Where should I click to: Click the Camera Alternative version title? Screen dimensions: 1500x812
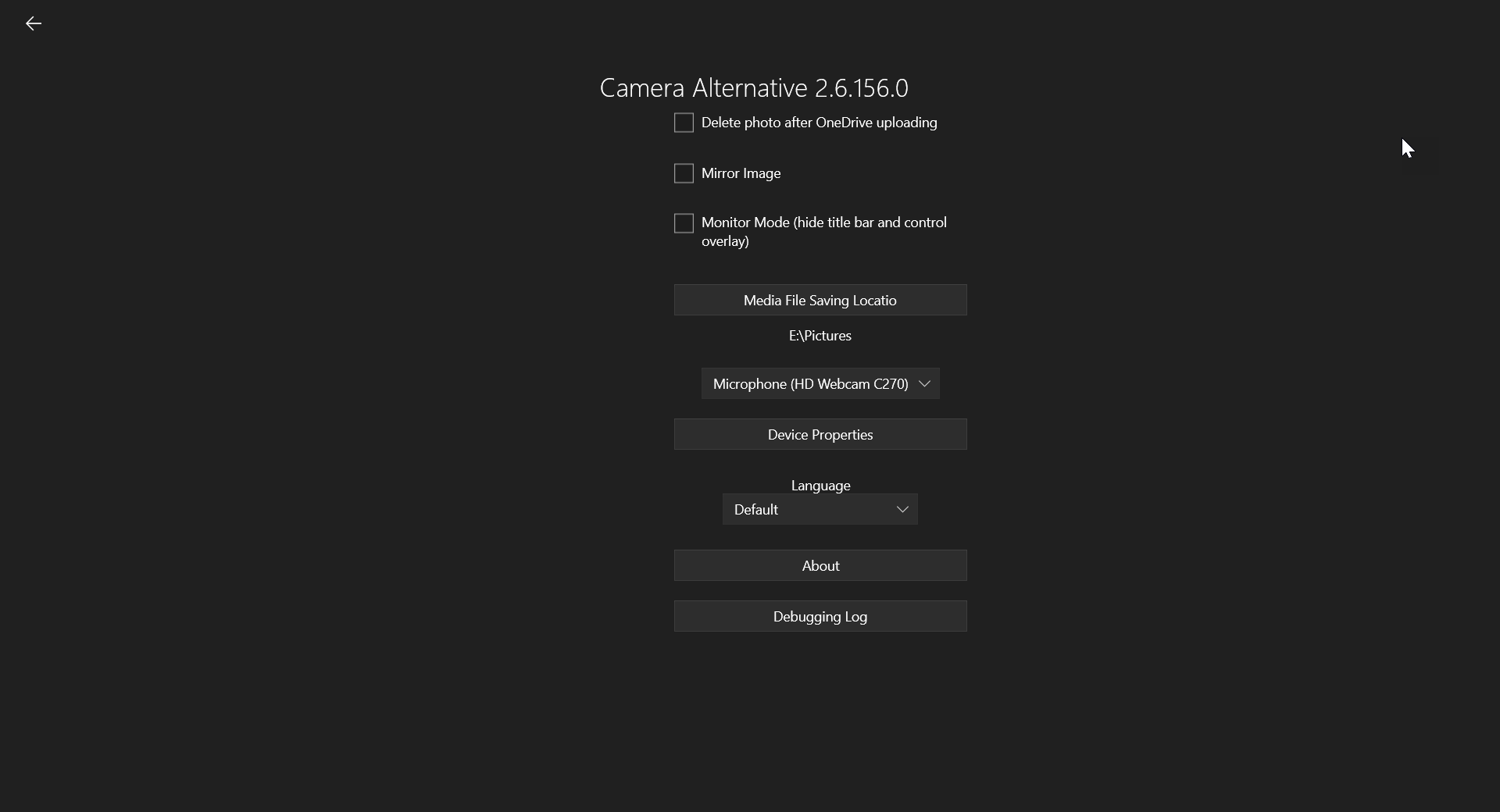coord(753,88)
